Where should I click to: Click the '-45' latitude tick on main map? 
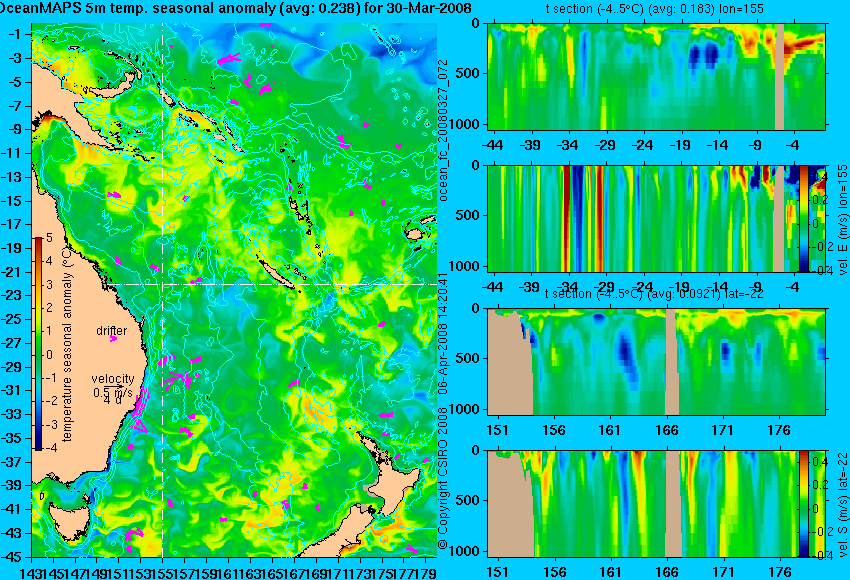[13, 556]
